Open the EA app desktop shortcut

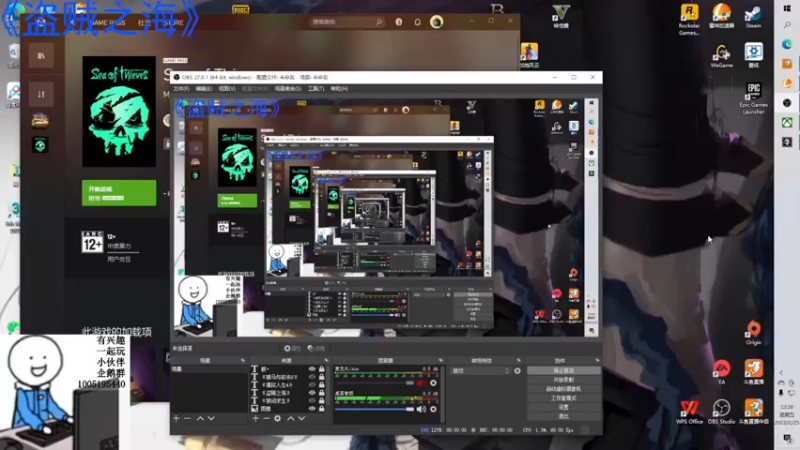pyautogui.click(x=721, y=371)
